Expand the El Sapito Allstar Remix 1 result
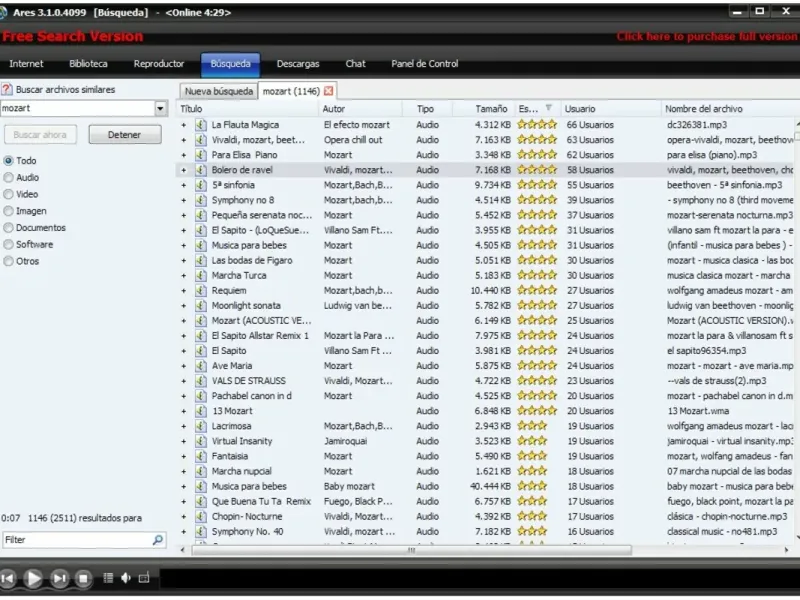This screenshot has width=800, height=600. (184, 335)
